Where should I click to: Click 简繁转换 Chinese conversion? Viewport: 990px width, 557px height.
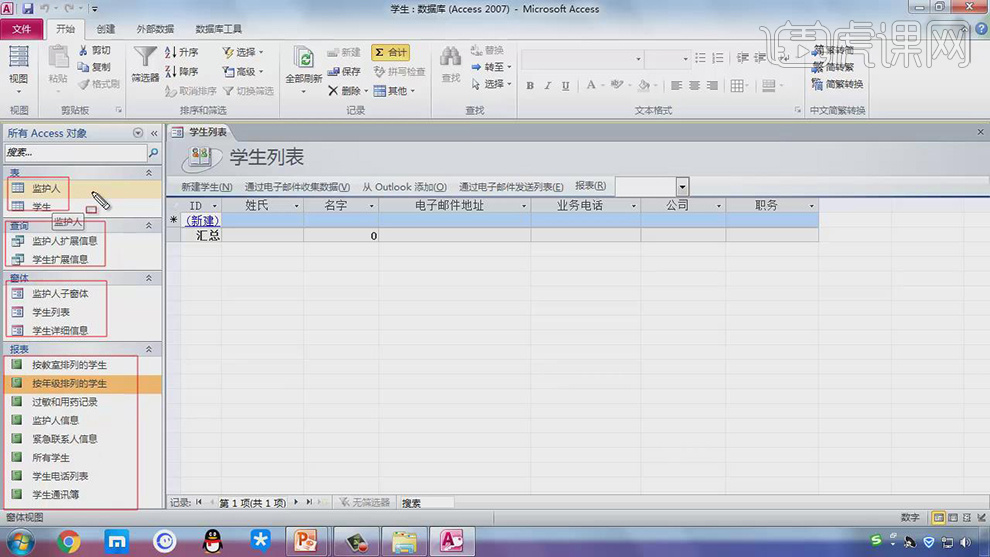tap(837, 84)
